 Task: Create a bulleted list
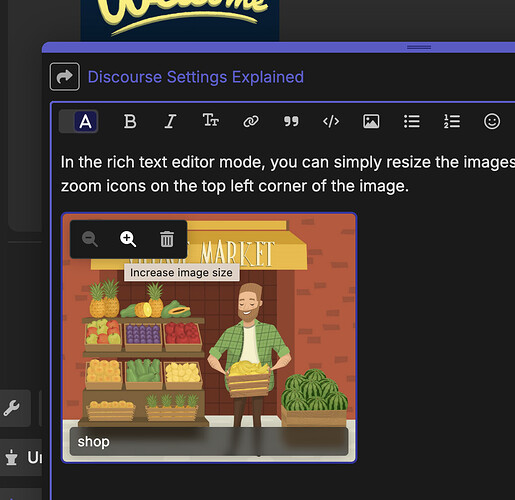[x=412, y=121]
